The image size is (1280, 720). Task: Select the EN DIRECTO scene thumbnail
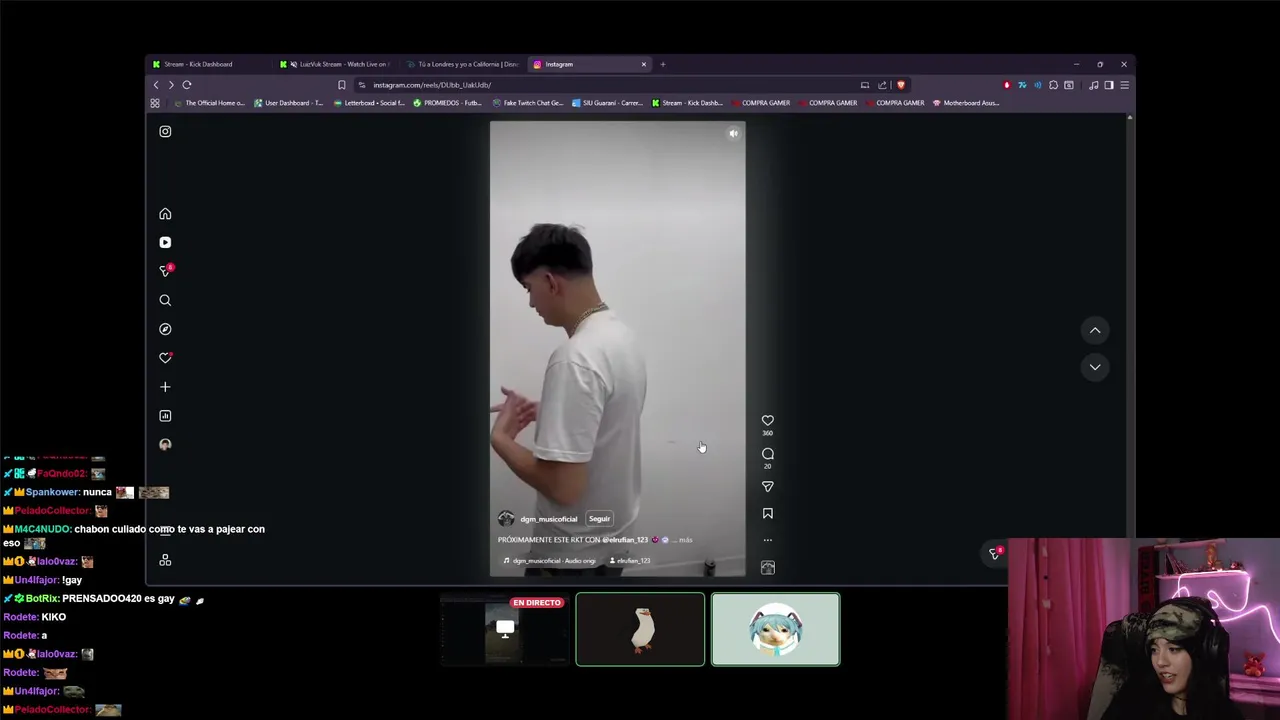pyautogui.click(x=505, y=629)
